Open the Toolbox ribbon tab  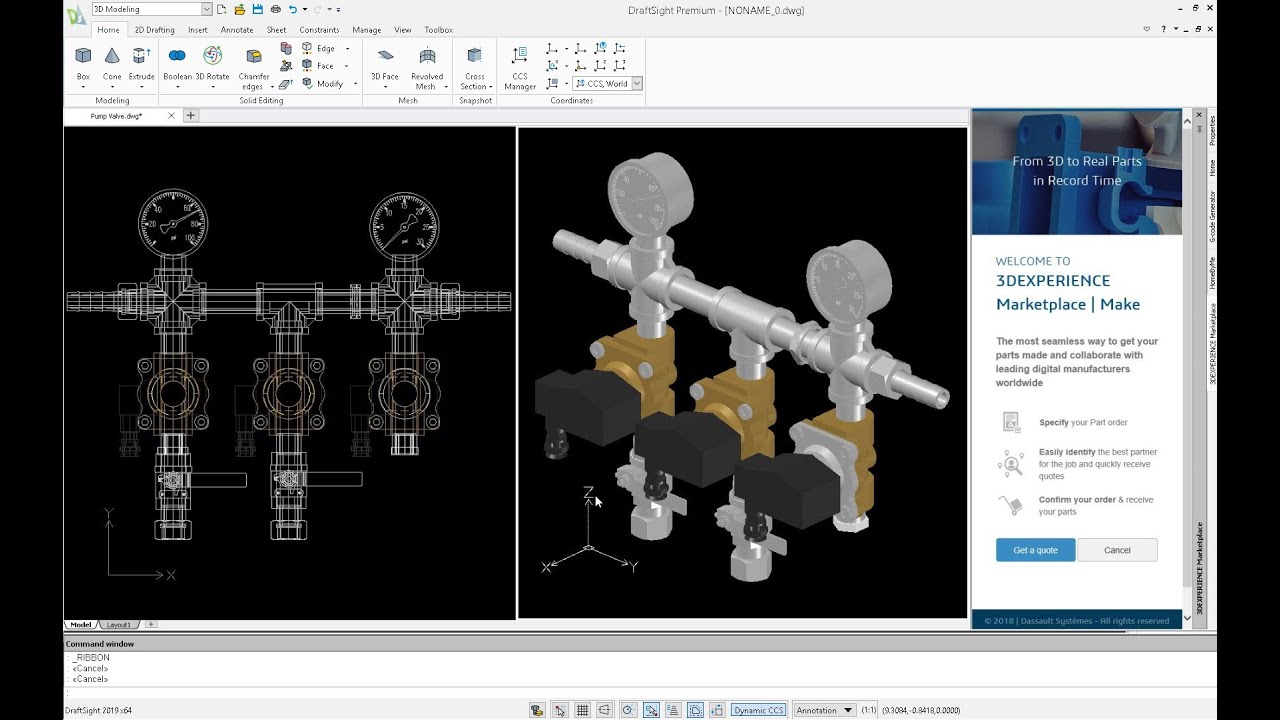coord(438,30)
